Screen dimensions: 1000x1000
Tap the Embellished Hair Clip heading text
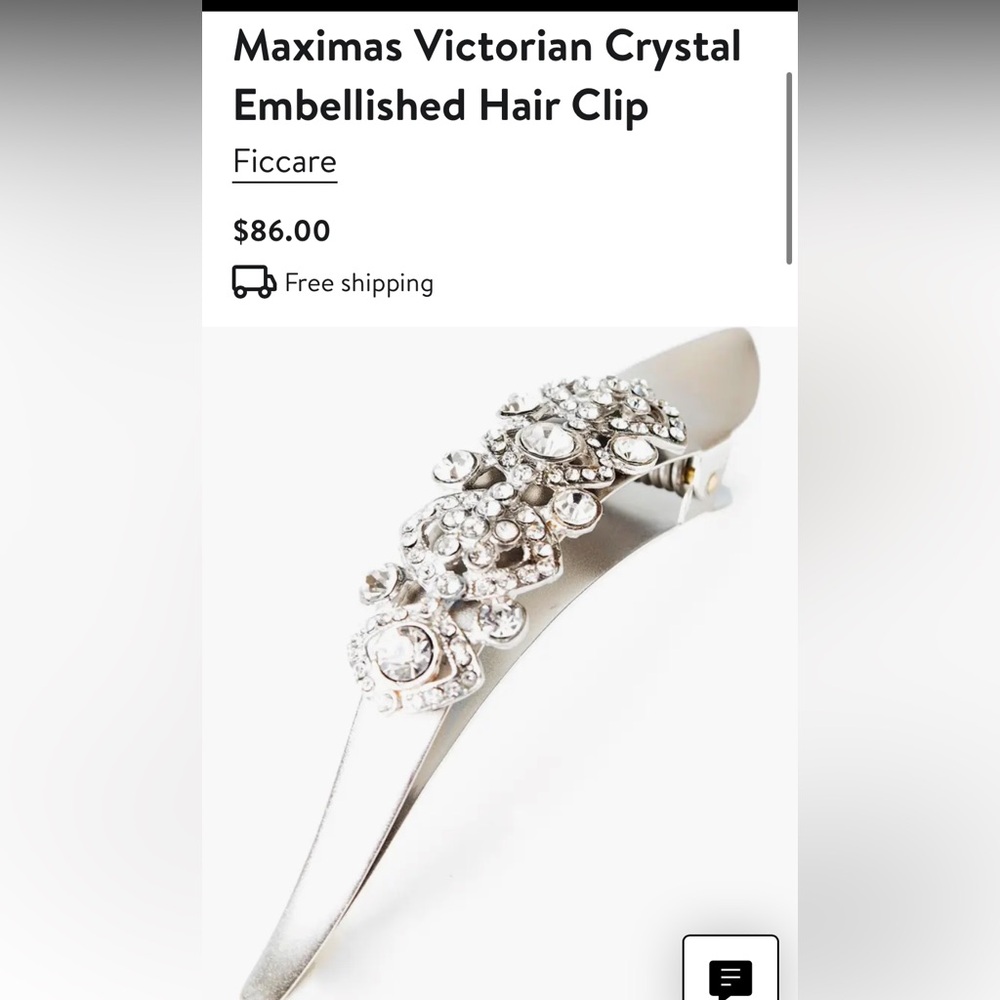(x=439, y=104)
